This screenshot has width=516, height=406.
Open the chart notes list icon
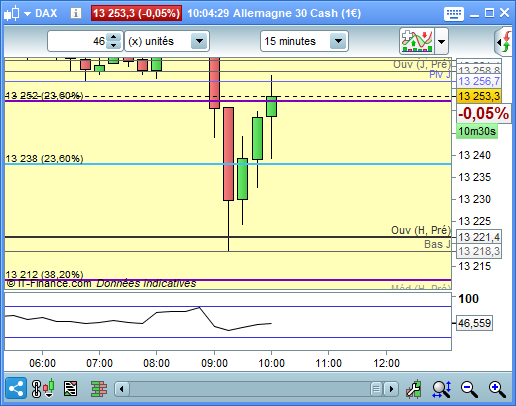pyautogui.click(x=70, y=389)
